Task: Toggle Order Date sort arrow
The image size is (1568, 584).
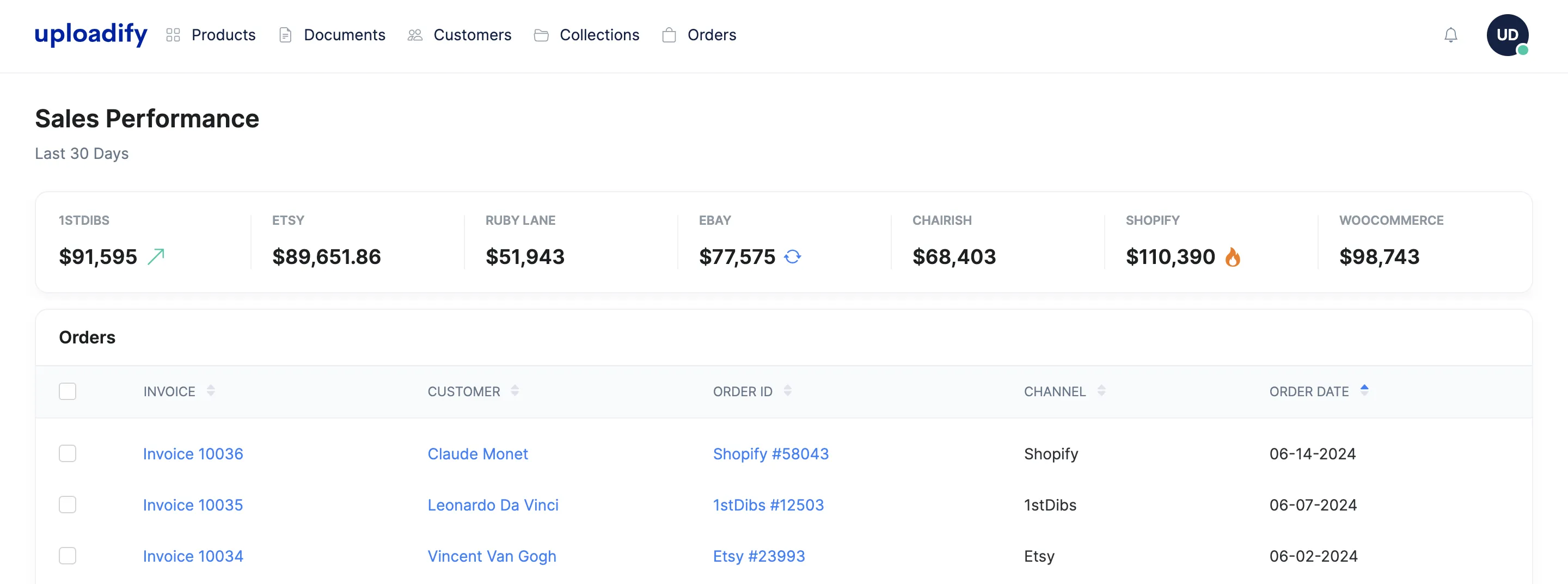Action: click(x=1364, y=390)
